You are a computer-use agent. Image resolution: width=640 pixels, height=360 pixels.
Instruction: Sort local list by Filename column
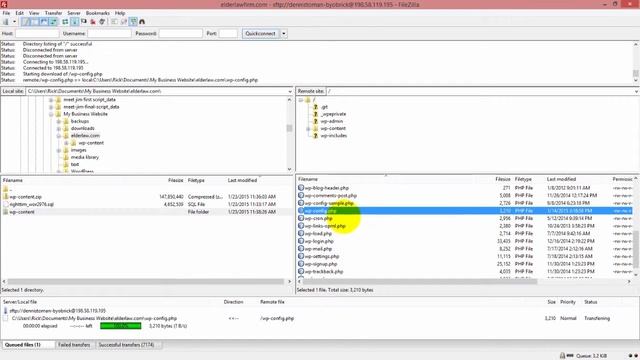click(13, 180)
